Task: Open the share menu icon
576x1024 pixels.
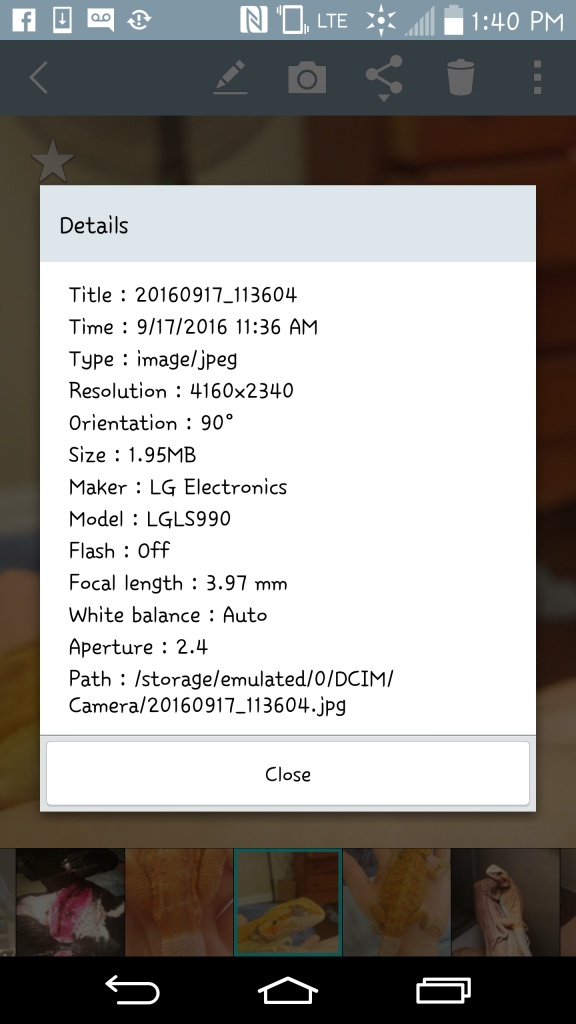Action: point(384,78)
